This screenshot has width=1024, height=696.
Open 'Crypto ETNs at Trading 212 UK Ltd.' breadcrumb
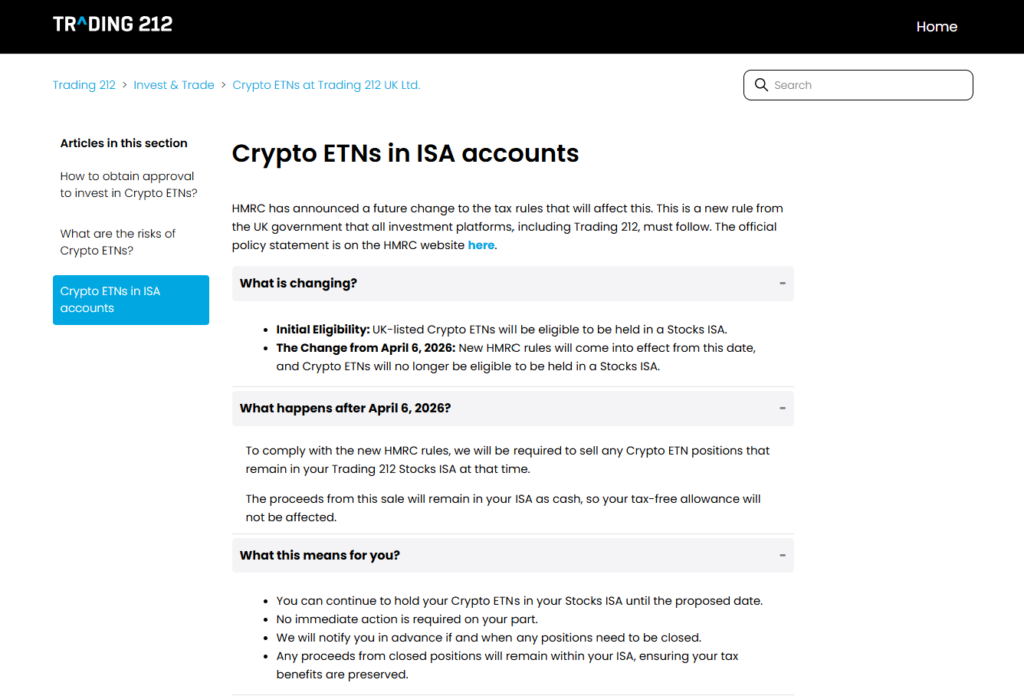point(326,85)
